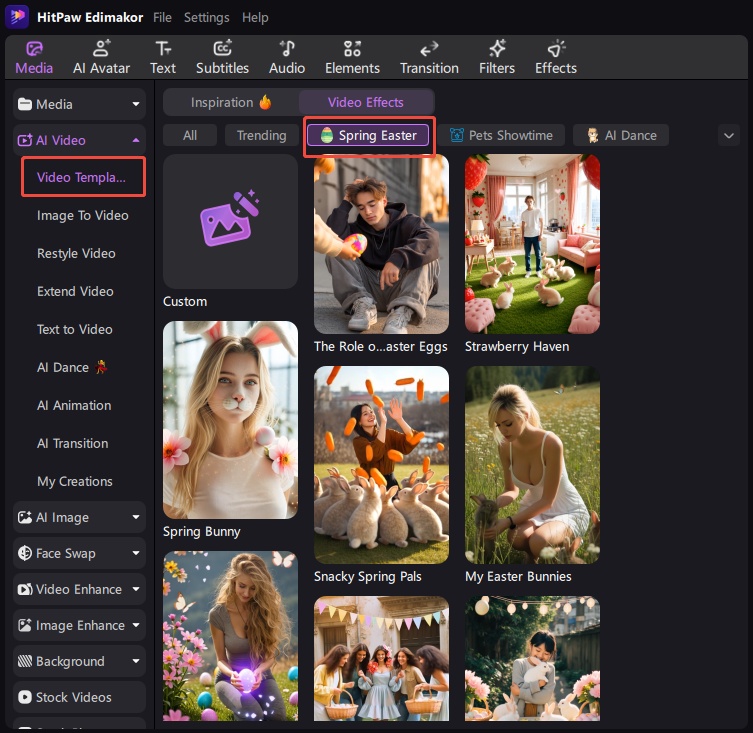
Task: Select the Text tool
Action: 163,57
